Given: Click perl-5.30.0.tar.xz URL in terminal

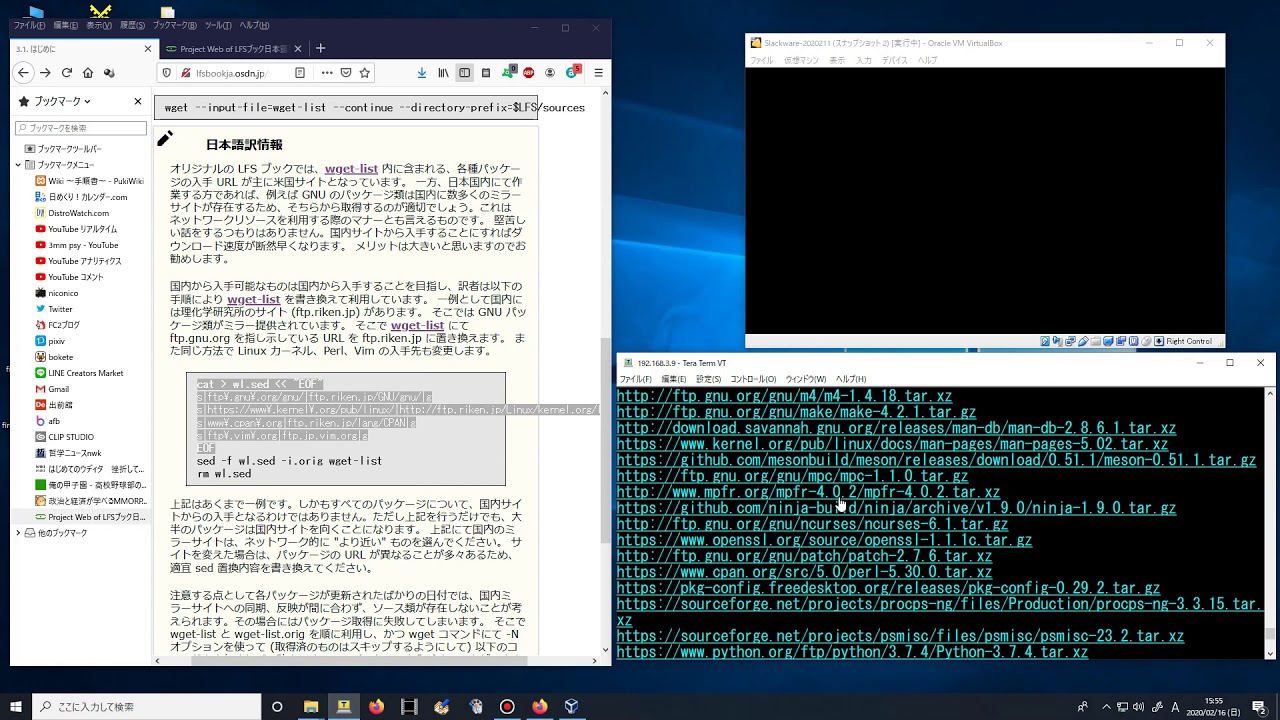Looking at the screenshot, I should coord(804,572).
